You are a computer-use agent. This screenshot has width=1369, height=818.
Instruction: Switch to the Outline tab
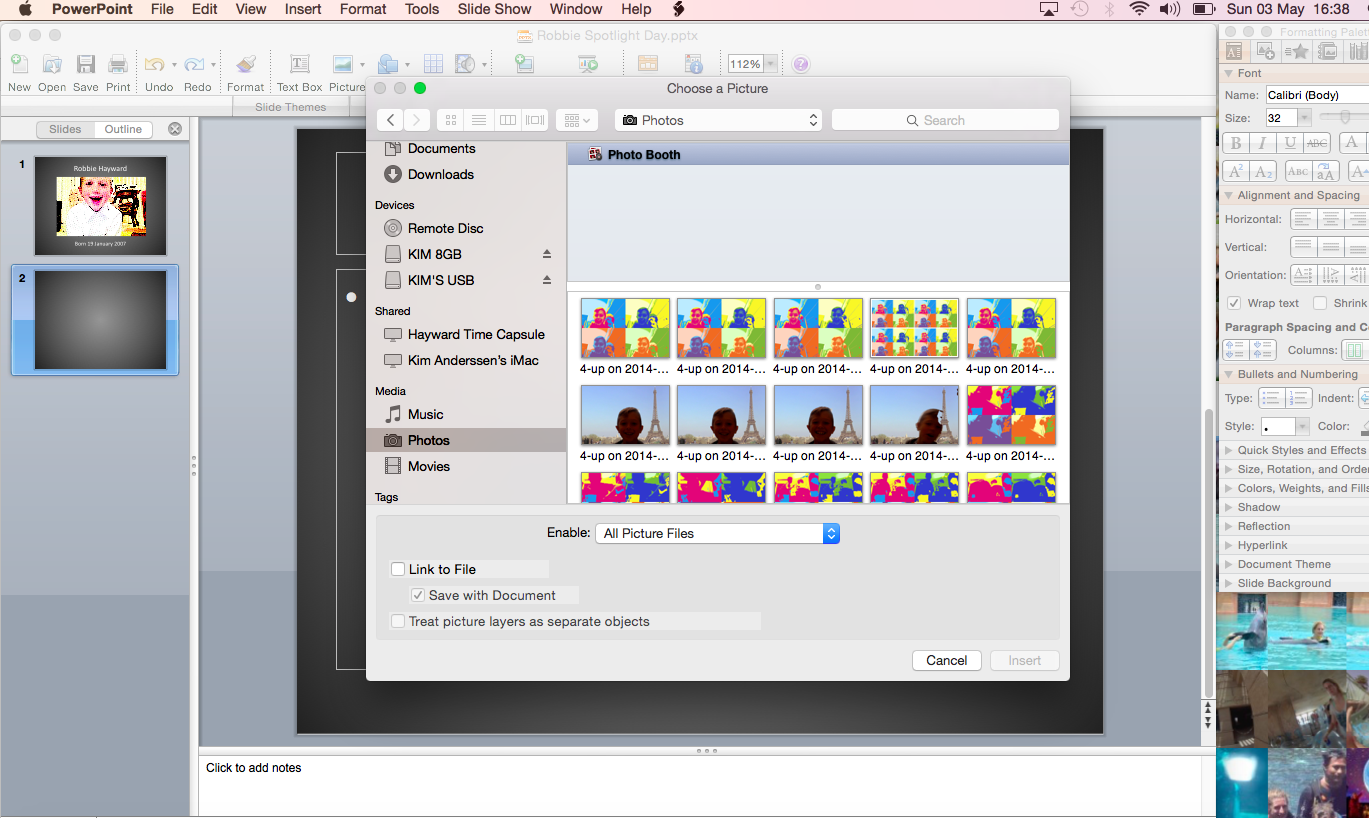click(123, 129)
